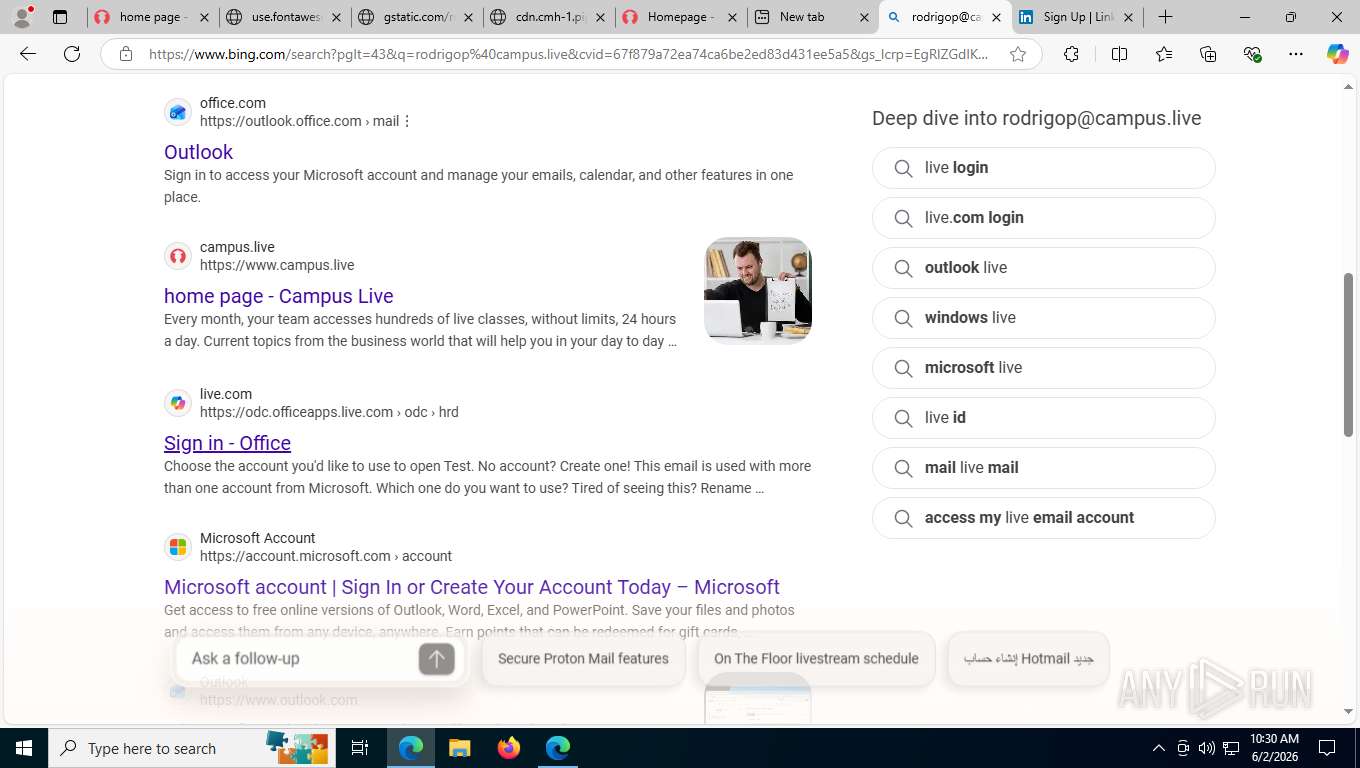1360x768 pixels.
Task: Open options dots beside outlook.office.com result
Action: [407, 121]
